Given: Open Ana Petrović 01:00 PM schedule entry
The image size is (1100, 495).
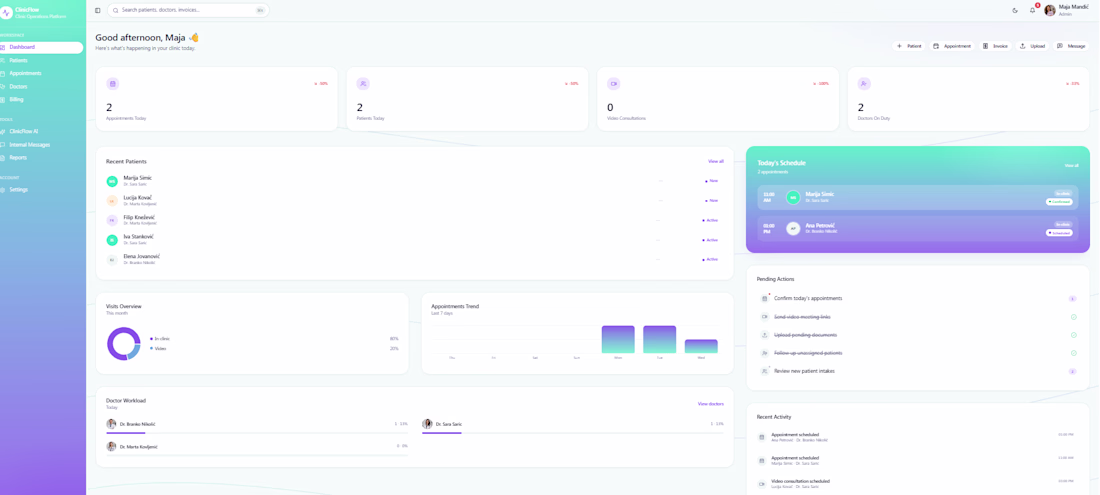Looking at the screenshot, I should coord(918,229).
